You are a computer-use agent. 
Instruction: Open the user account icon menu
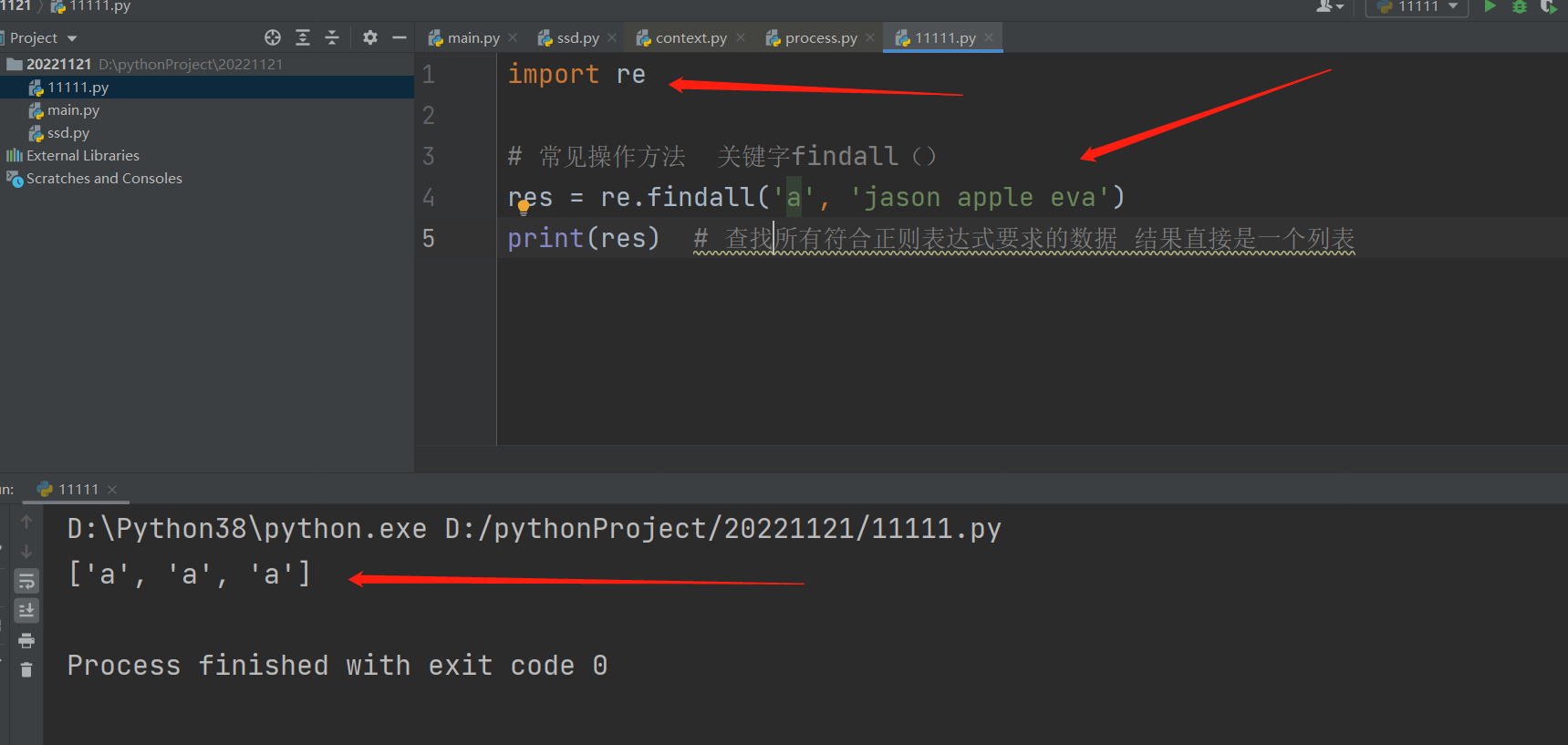1330,6
